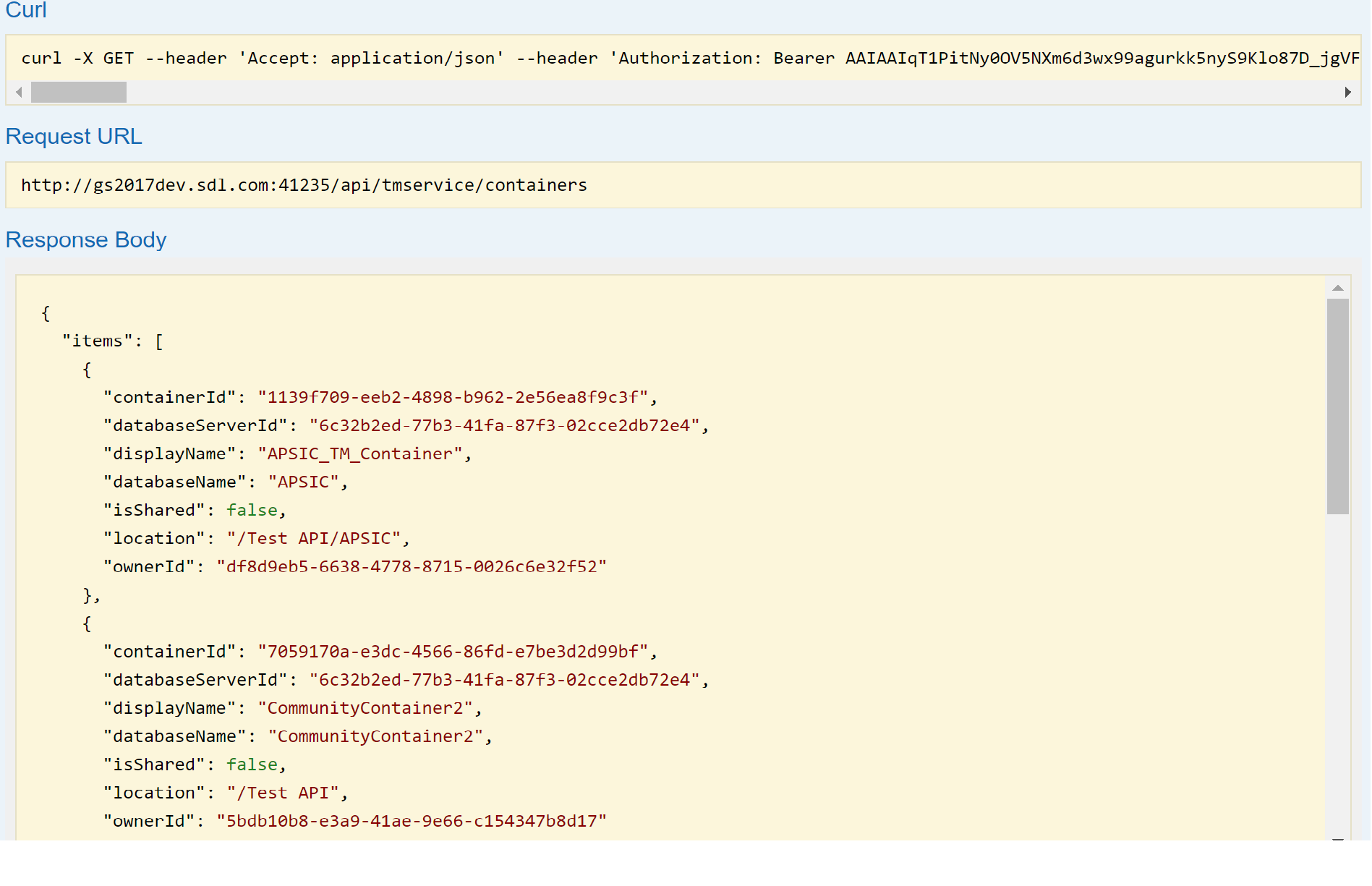Click the APSIC_TM_Container displayName value
Image resolution: width=1372 pixels, height=886 pixels.
point(359,453)
